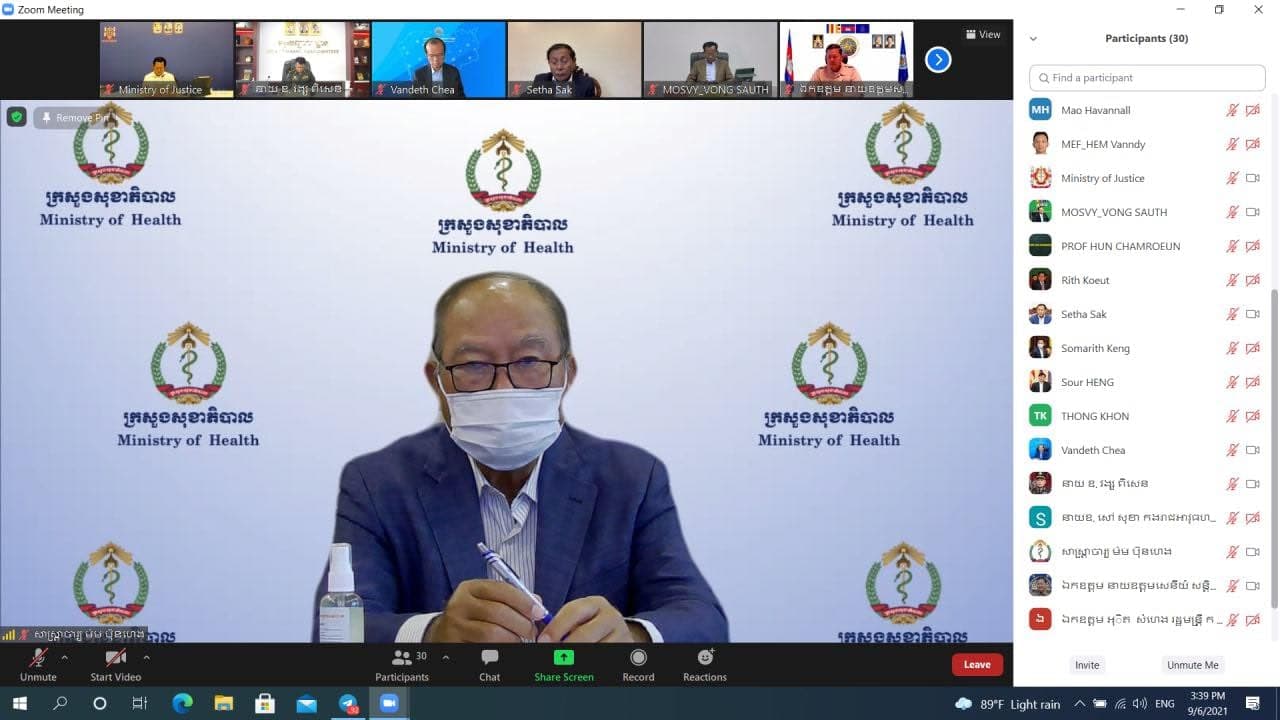Viewport: 1280px width, 720px height.
Task: Click the Remove Pin button
Action: point(76,118)
